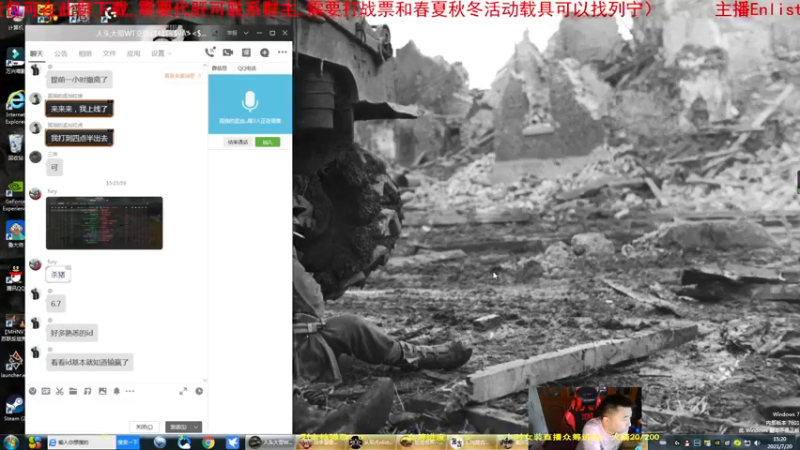Image resolution: width=800 pixels, height=450 pixels.
Task: Open Internet Explorer desktop shortcut
Action: [x=15, y=107]
